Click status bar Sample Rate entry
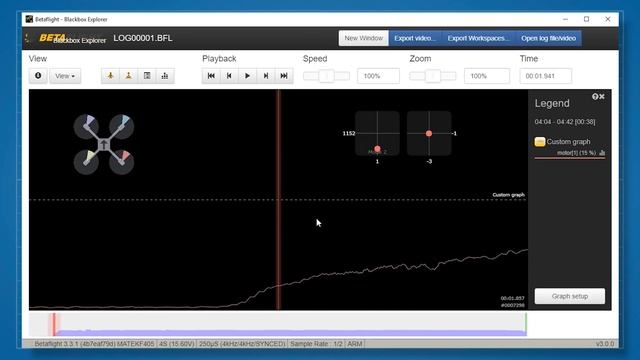The height and width of the screenshot is (360, 640). [x=316, y=344]
